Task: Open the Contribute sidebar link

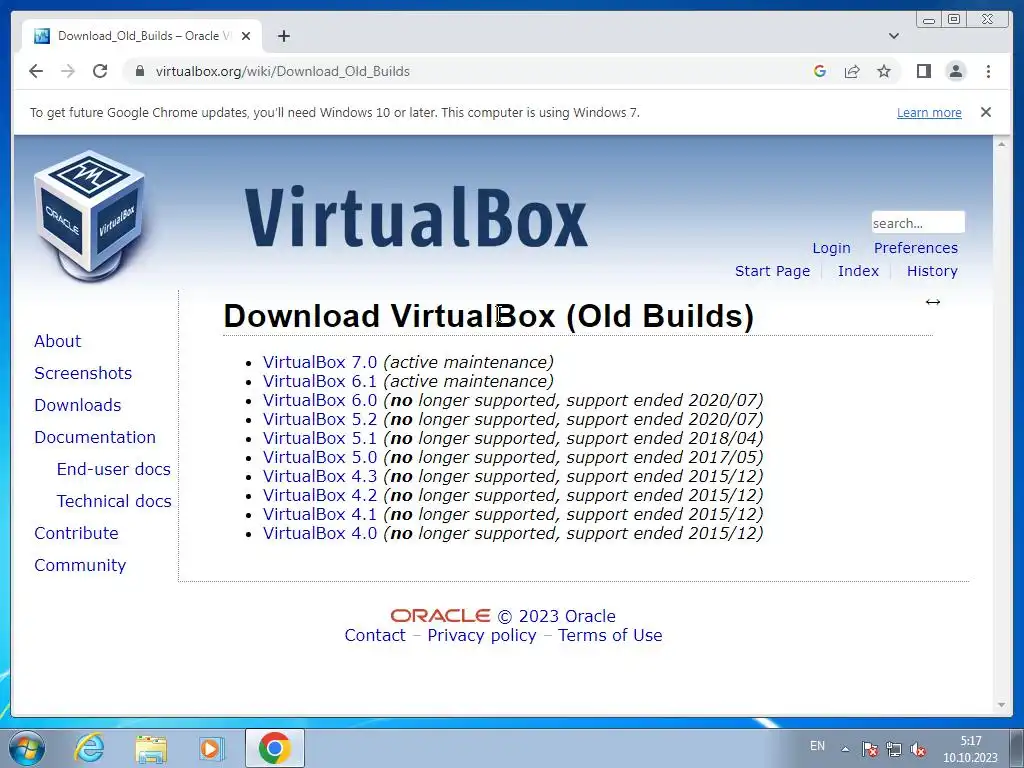Action: (x=76, y=533)
